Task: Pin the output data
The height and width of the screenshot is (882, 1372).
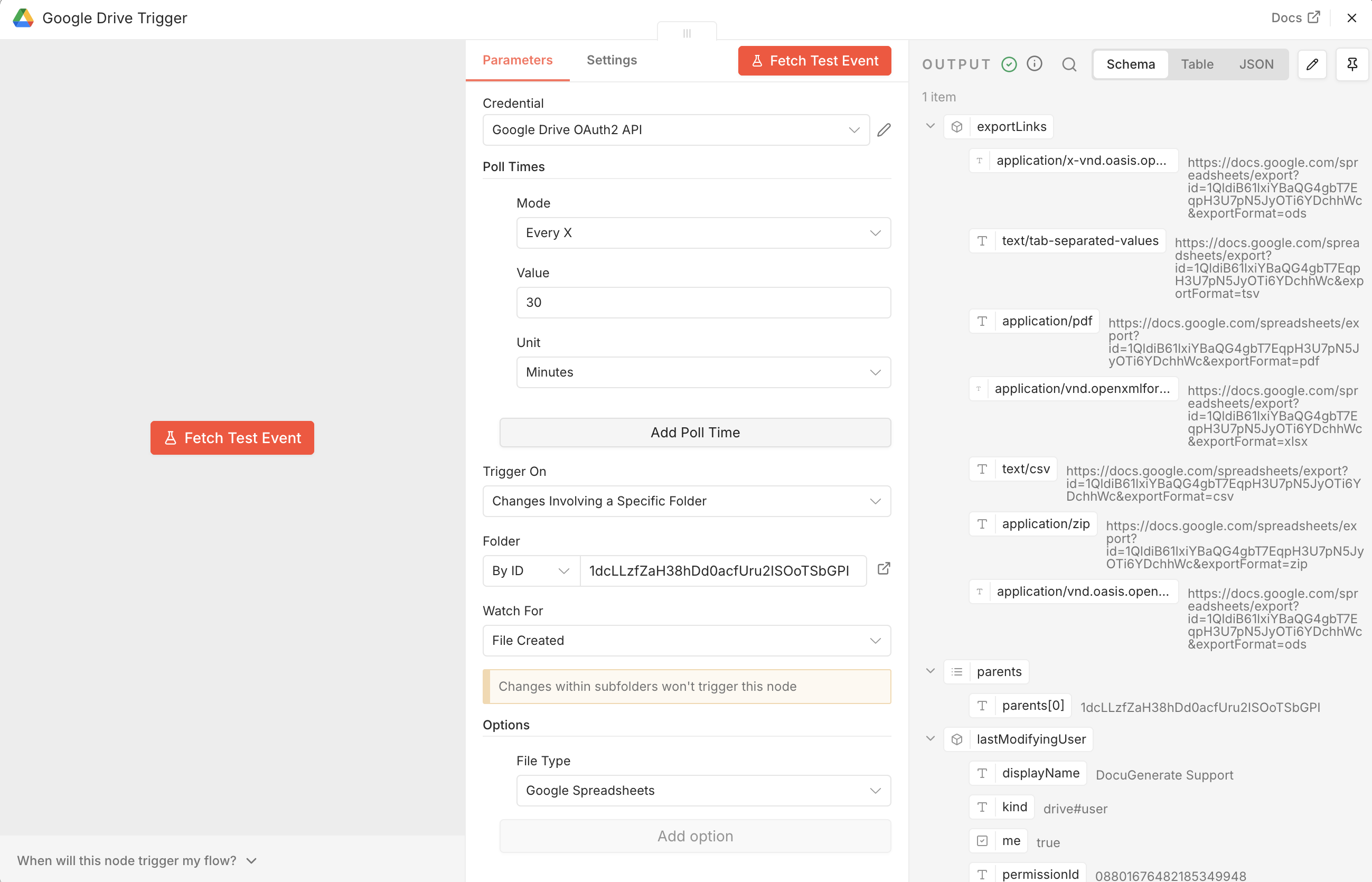Action: tap(1352, 64)
